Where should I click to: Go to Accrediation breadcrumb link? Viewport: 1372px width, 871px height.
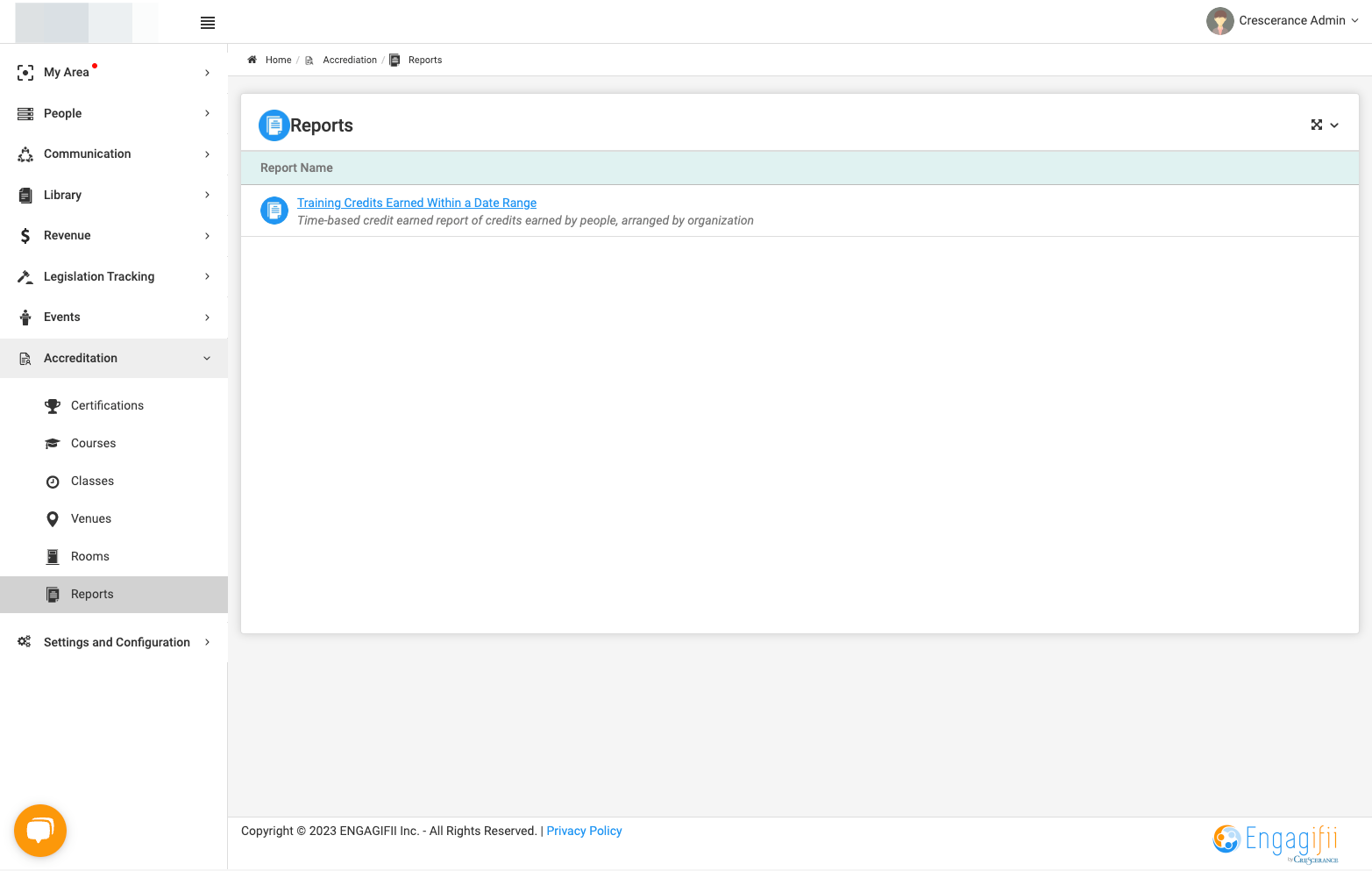(350, 61)
